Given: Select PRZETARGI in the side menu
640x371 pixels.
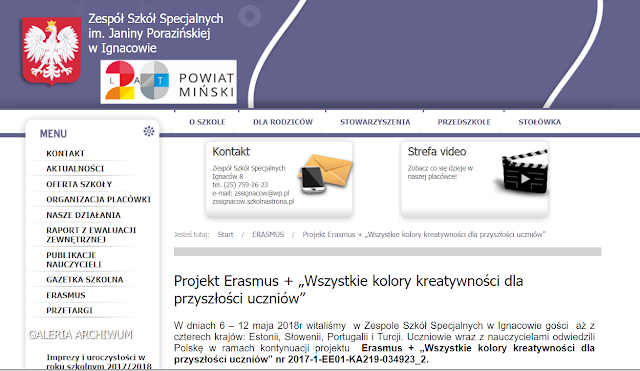Looking at the screenshot, I should [69, 311].
